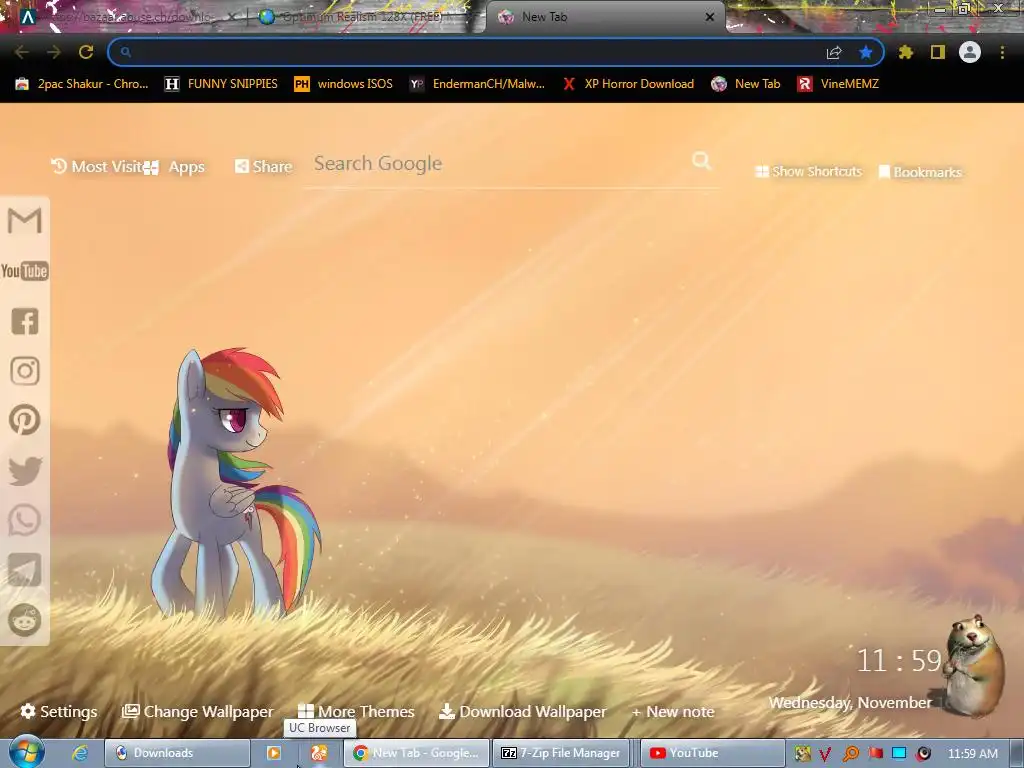This screenshot has width=1024, height=768.
Task: Click the red flag tray icon
Action: click(x=875, y=753)
